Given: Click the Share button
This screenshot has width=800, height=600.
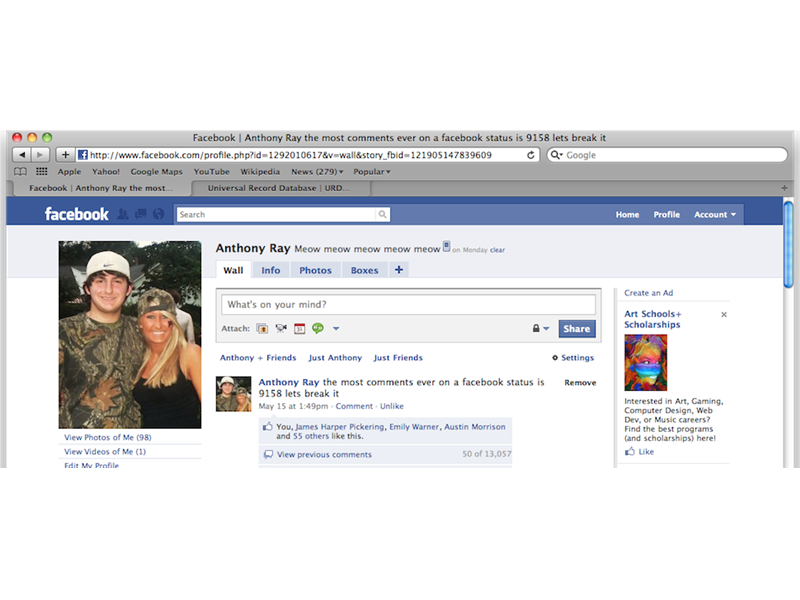Looking at the screenshot, I should tap(576, 328).
